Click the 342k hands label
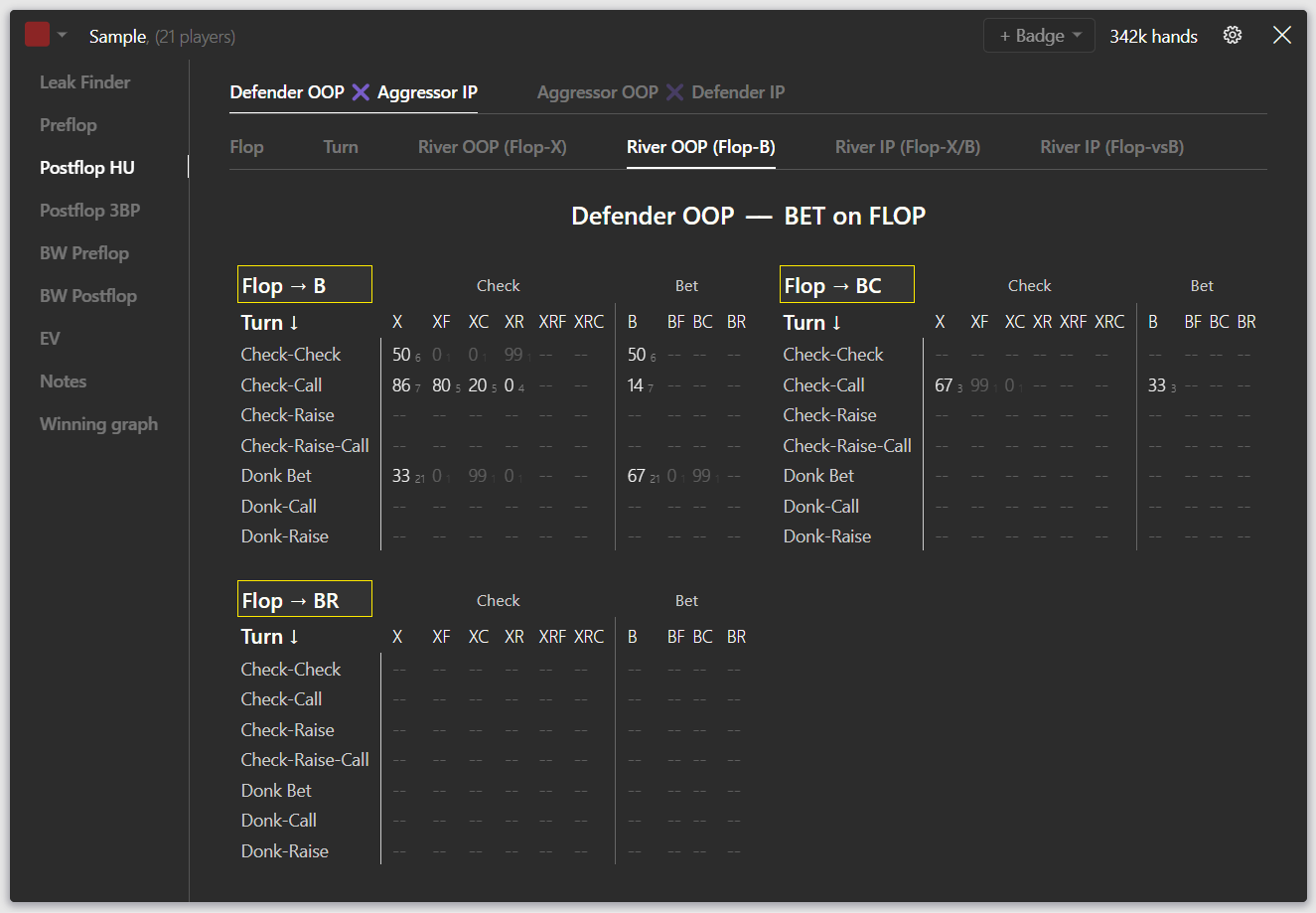The width and height of the screenshot is (1316, 913). click(1153, 36)
